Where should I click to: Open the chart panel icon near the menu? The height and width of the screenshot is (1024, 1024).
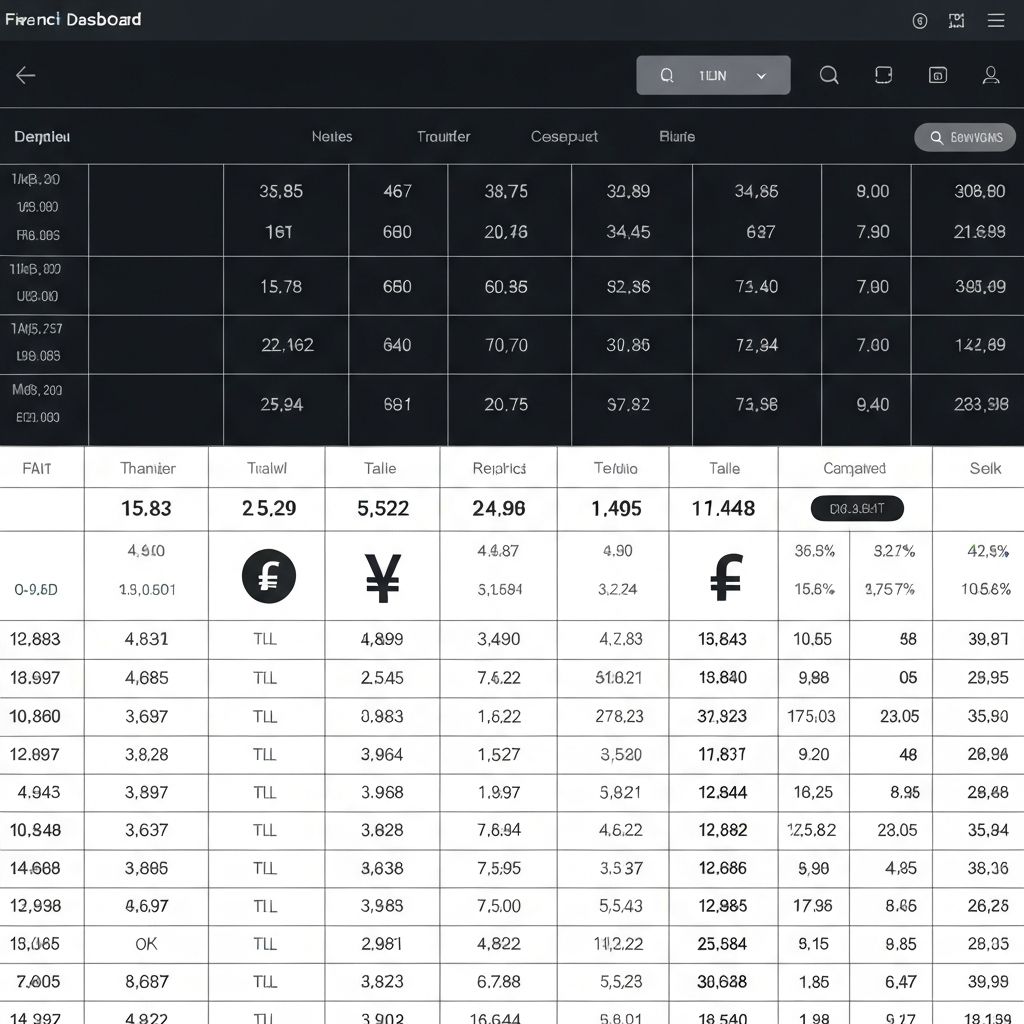(956, 19)
